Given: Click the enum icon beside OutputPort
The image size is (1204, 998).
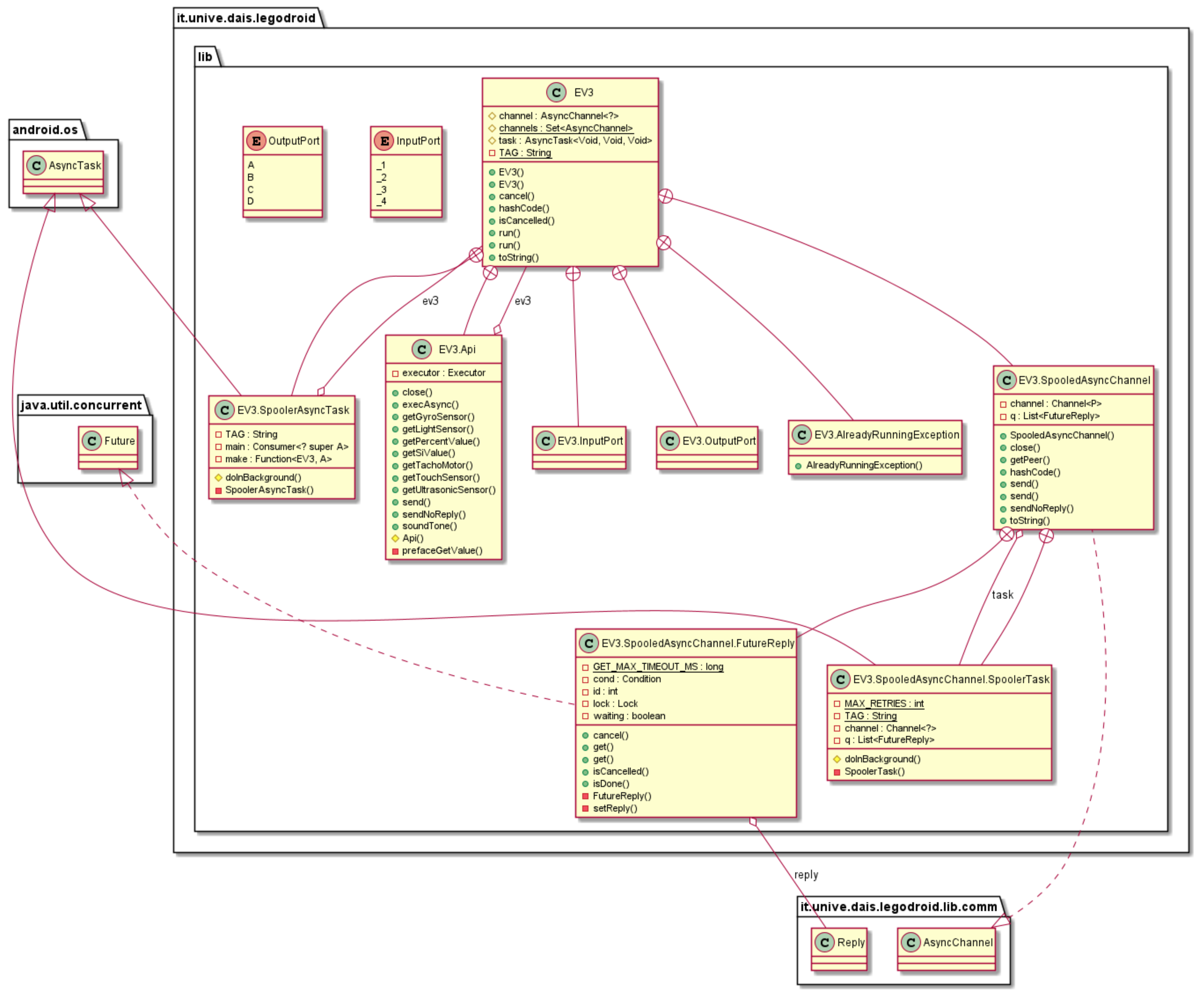Looking at the screenshot, I should [x=256, y=140].
